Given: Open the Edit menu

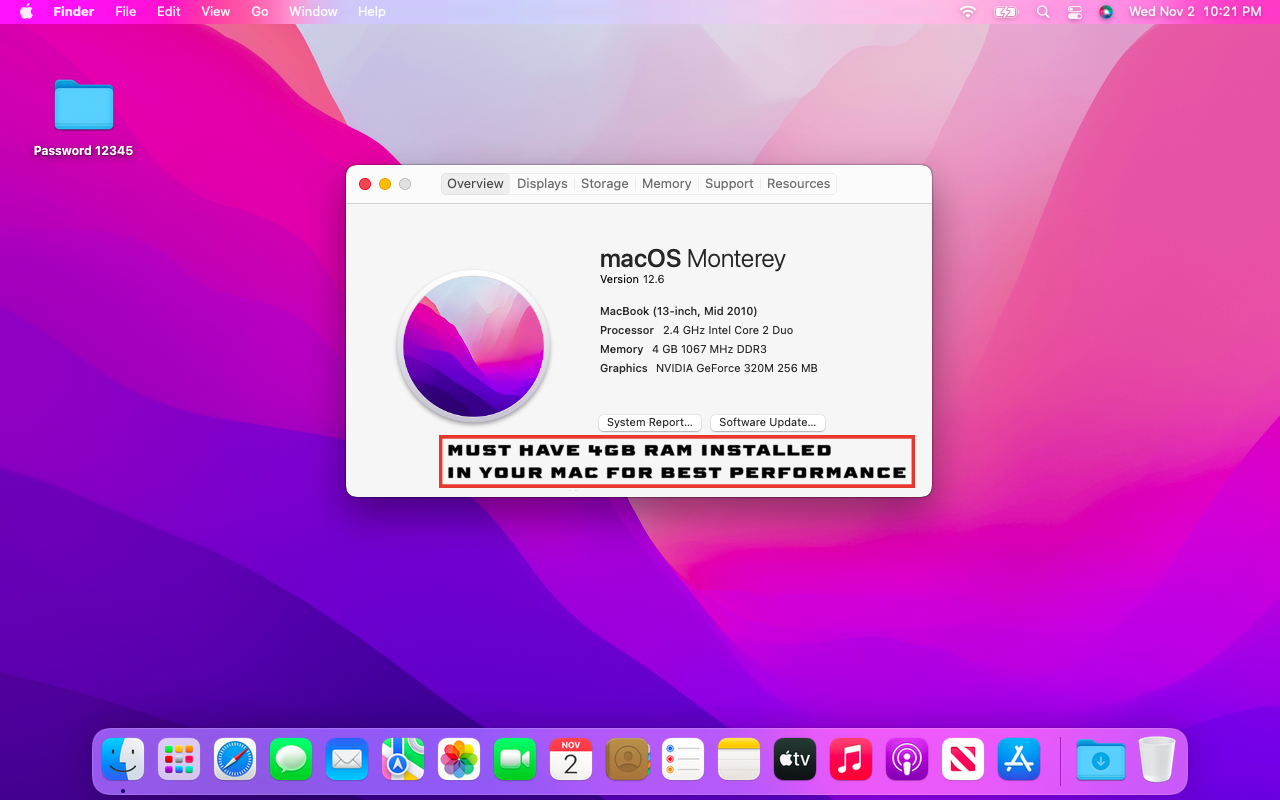Looking at the screenshot, I should (x=169, y=12).
